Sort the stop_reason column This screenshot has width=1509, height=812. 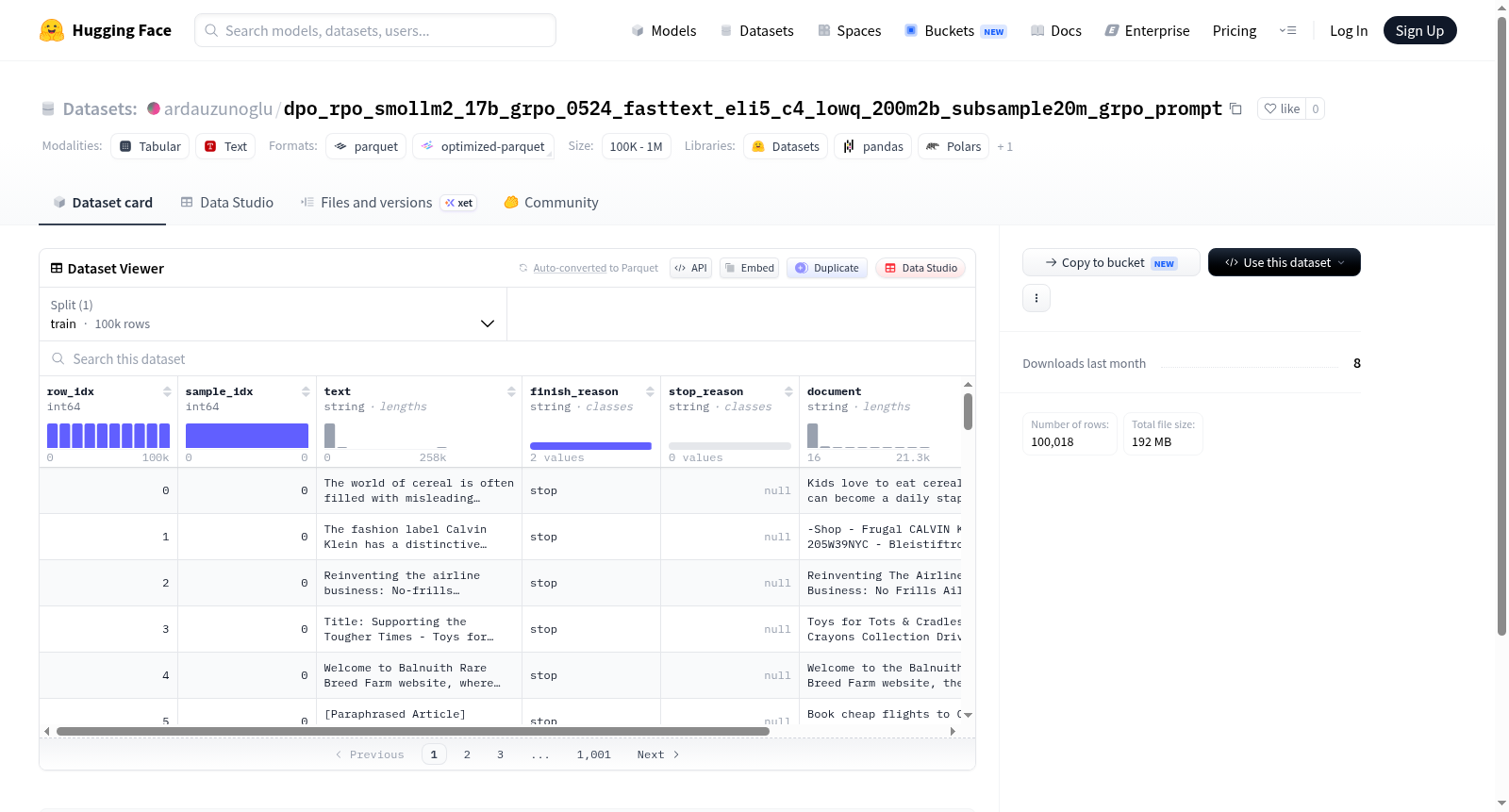[x=788, y=391]
